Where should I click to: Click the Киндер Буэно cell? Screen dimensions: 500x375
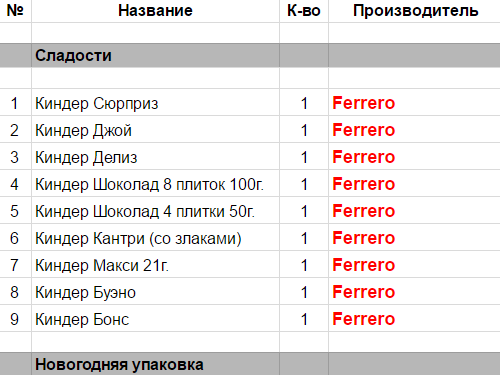coord(155,291)
